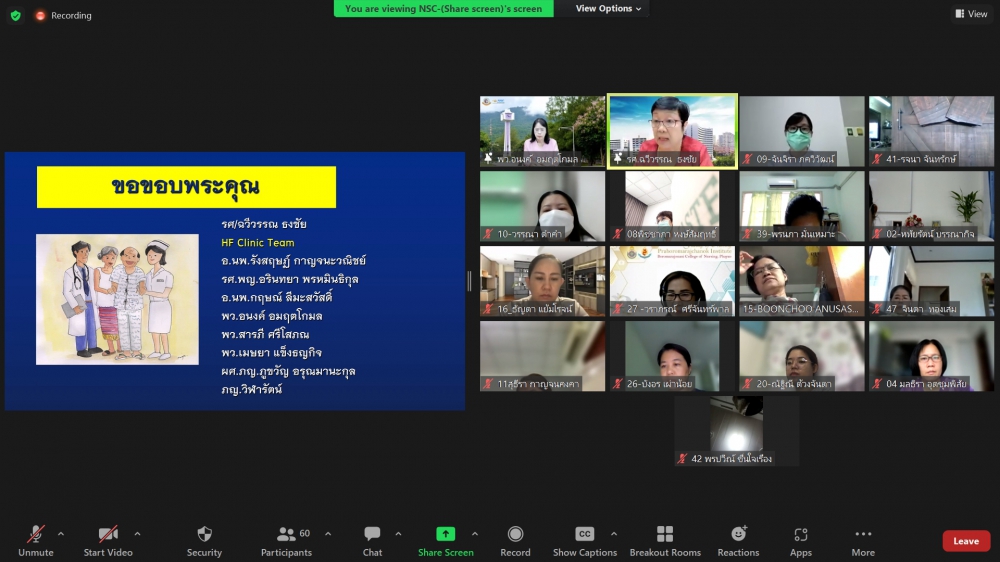Expand audio options arrow beside Unmute
The width and height of the screenshot is (1000, 562).
click(61, 533)
